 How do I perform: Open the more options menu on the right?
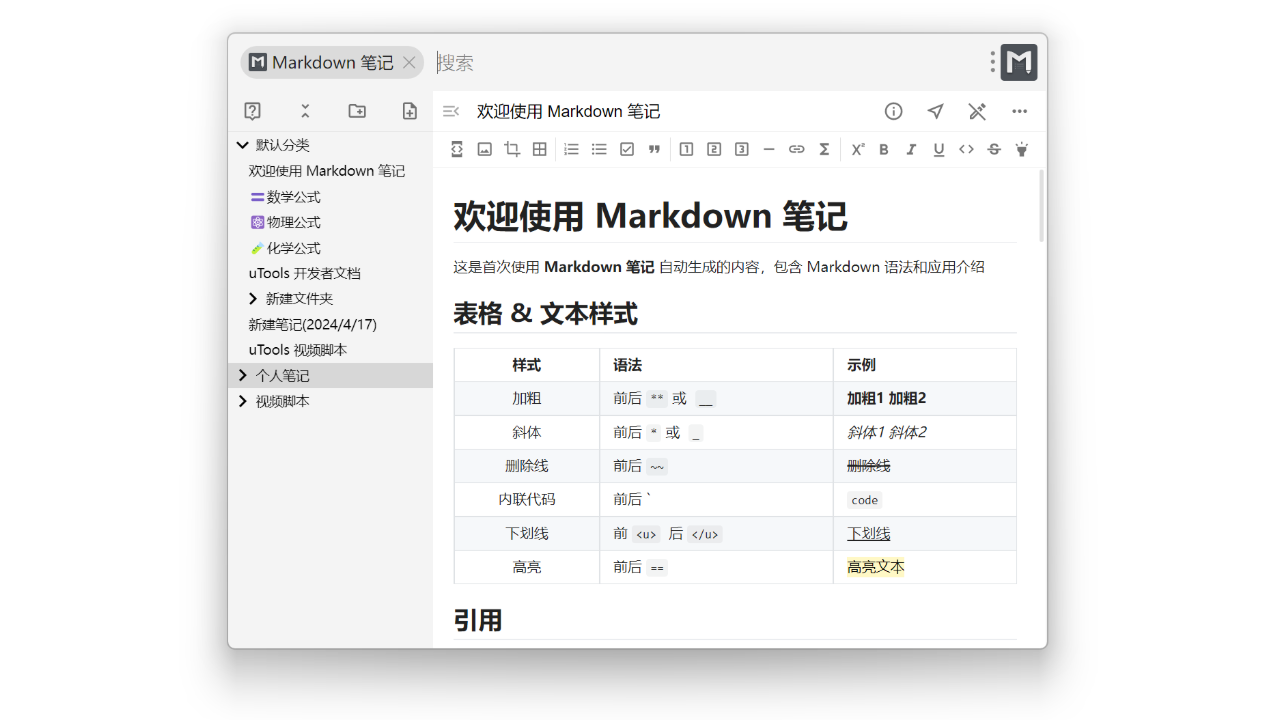[1019, 111]
